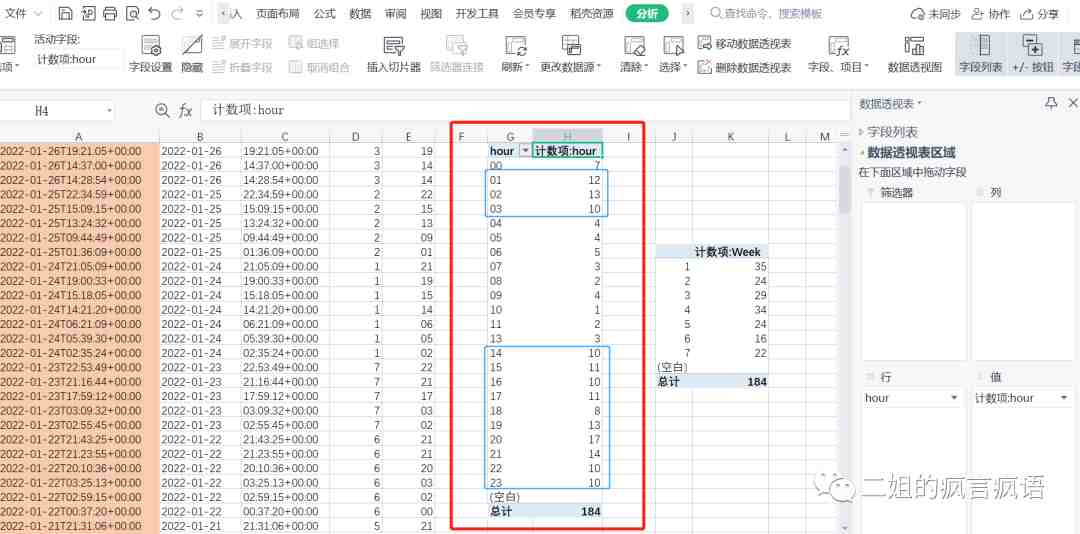Edit the 活动字段 active field name box
This screenshot has width=1080, height=534.
77,59
